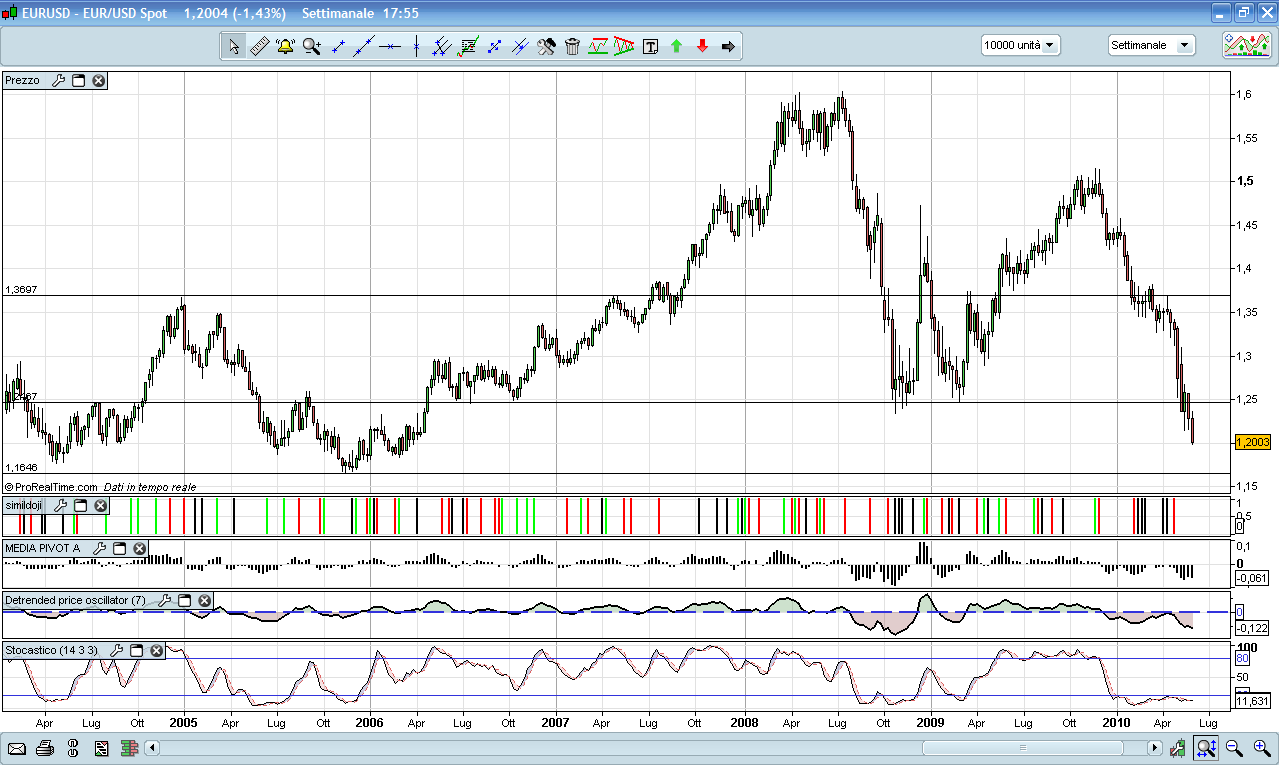Open the order book icon in bottom bar
Image resolution: width=1279 pixels, height=765 pixels.
[128, 748]
